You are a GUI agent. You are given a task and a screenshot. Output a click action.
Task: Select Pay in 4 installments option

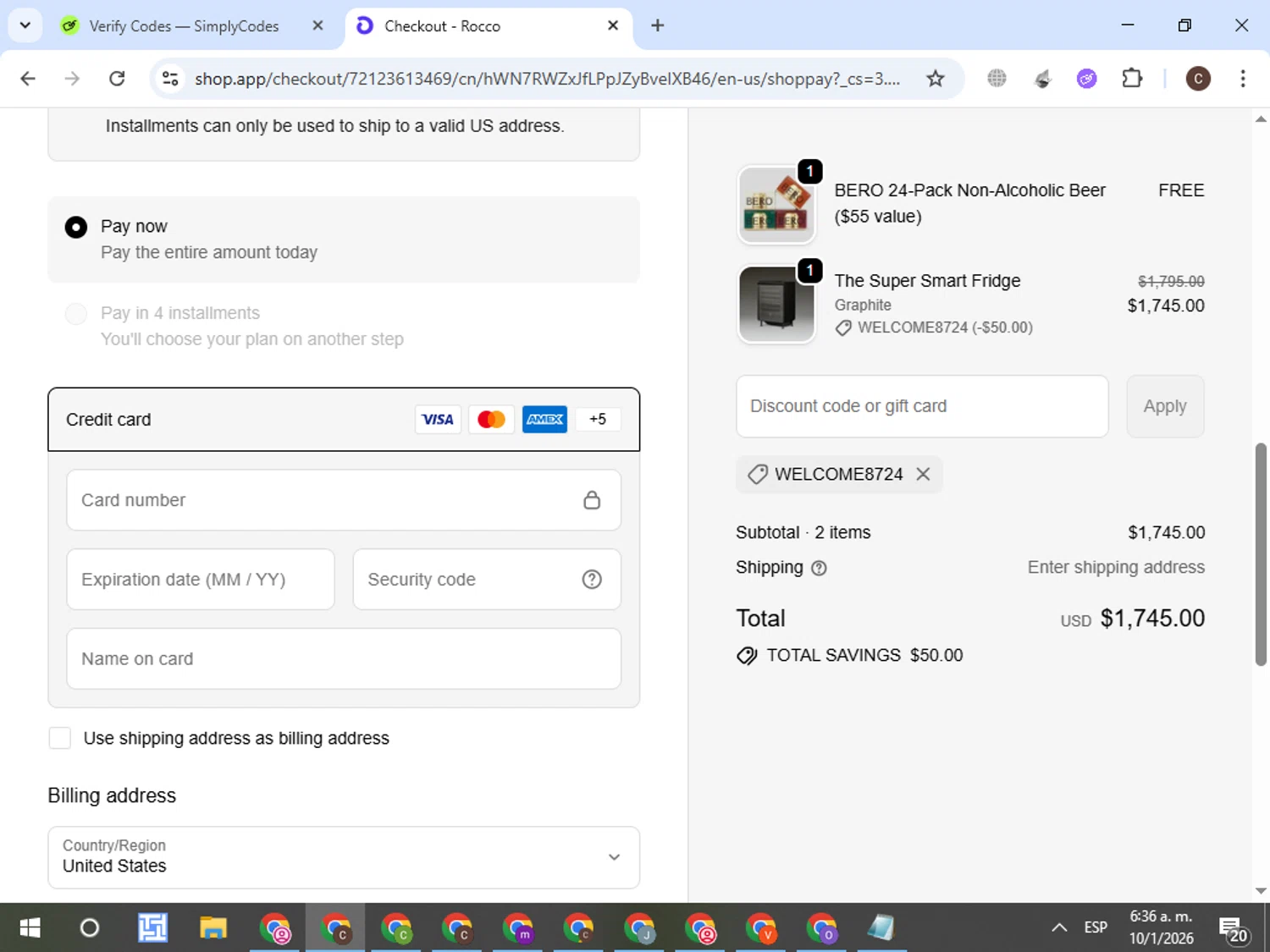click(x=75, y=314)
